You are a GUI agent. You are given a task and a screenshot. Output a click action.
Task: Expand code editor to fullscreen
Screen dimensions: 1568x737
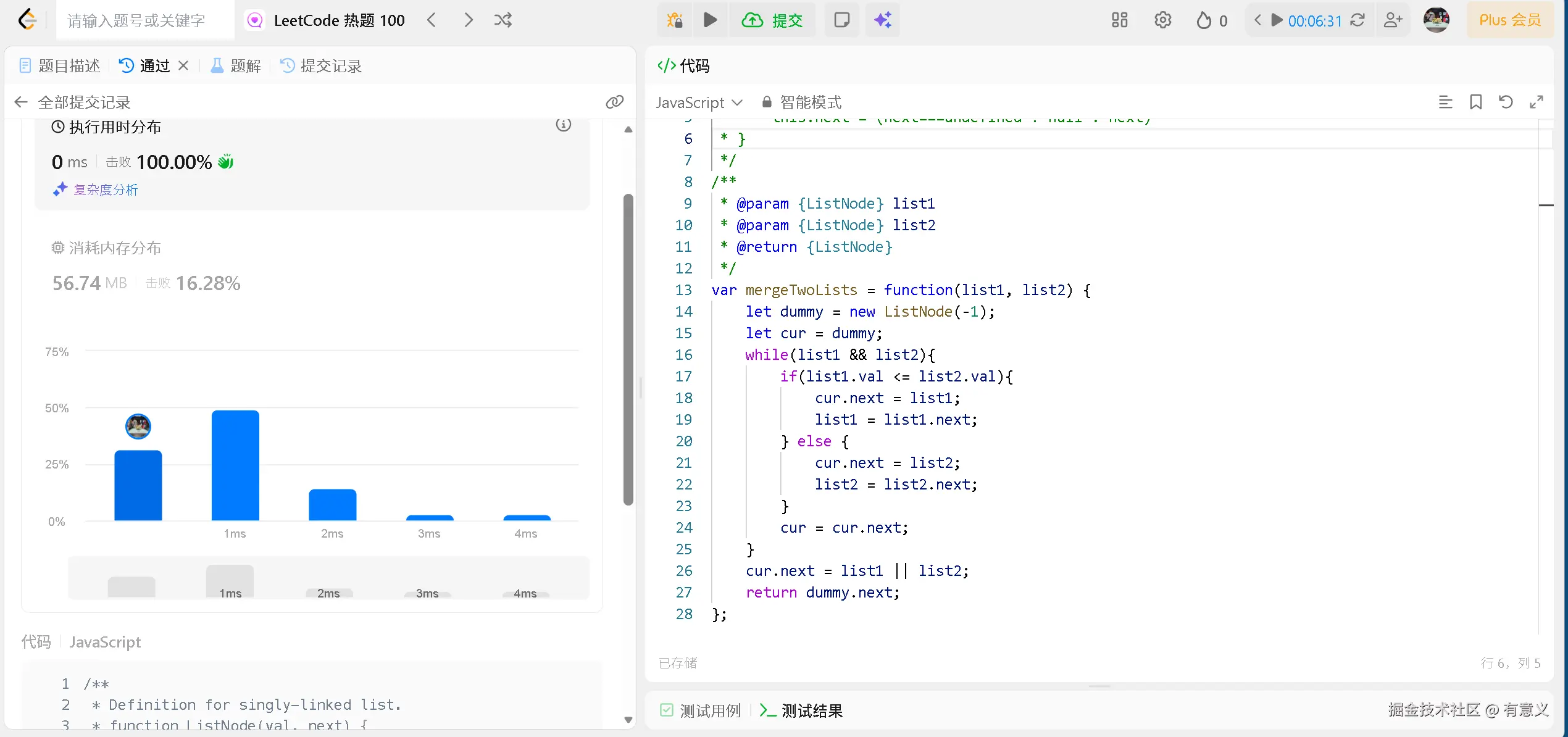click(x=1537, y=102)
